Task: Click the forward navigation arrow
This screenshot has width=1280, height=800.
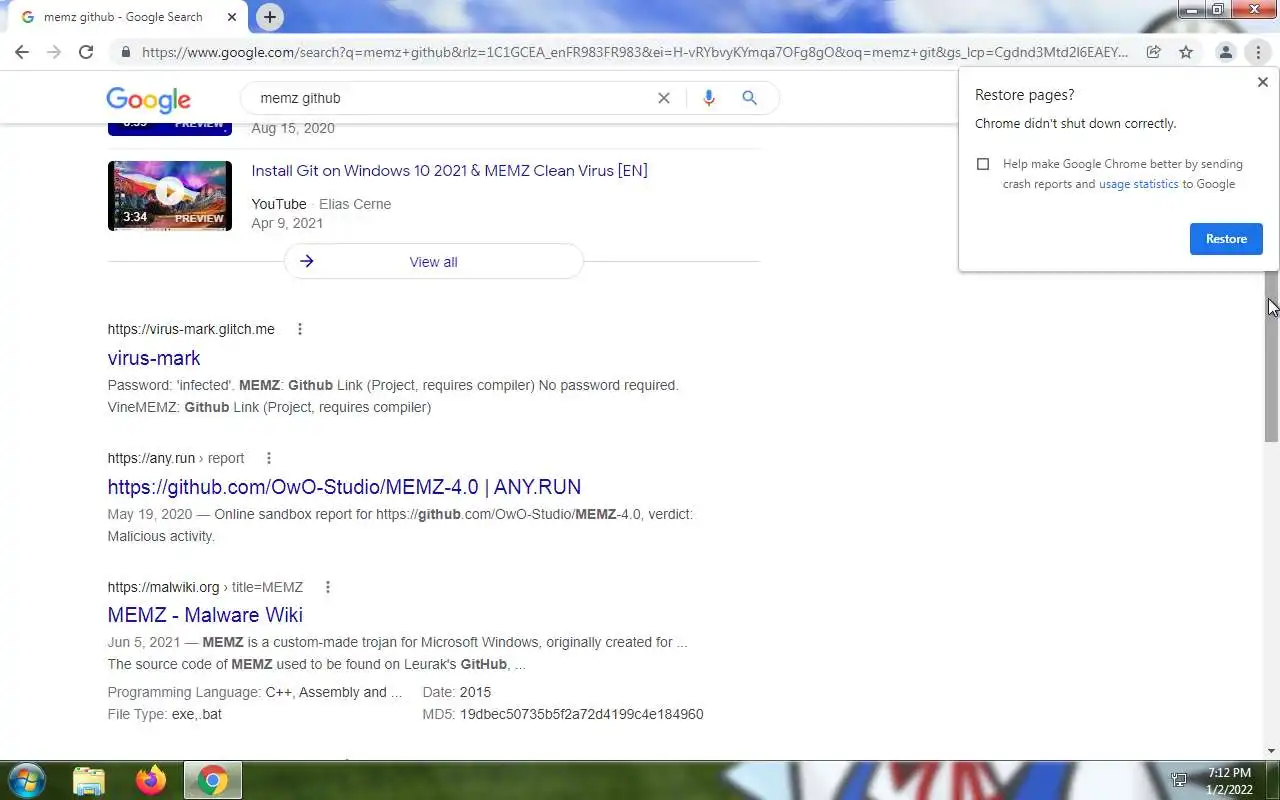Action: pos(54,52)
